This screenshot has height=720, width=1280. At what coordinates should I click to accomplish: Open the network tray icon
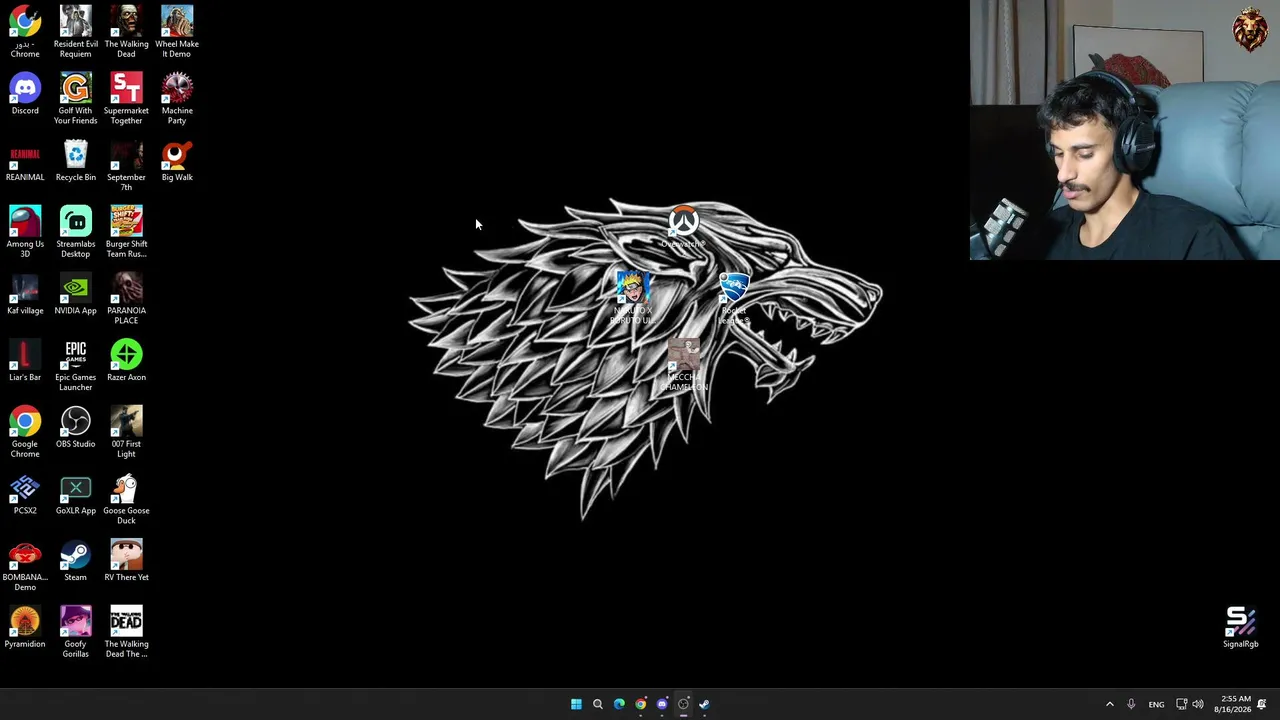[x=1181, y=704]
